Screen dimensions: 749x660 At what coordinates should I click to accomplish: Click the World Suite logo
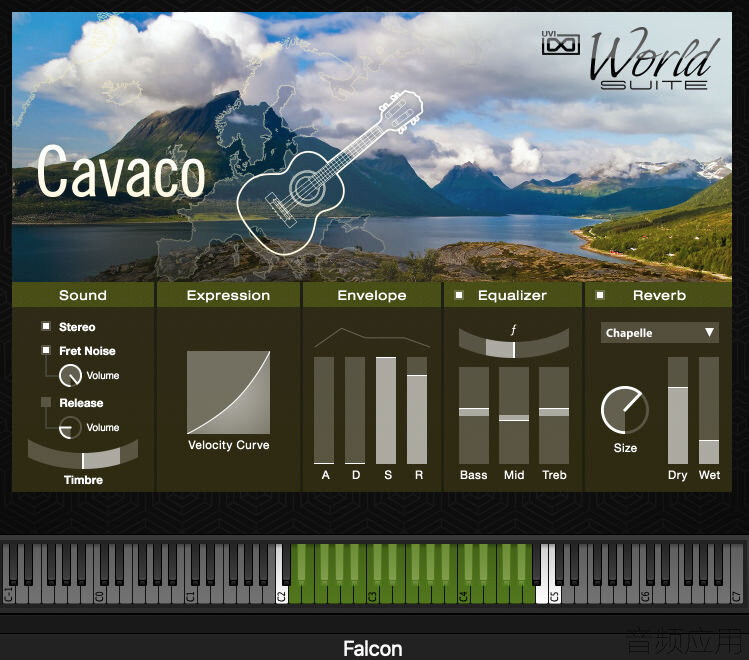point(654,59)
